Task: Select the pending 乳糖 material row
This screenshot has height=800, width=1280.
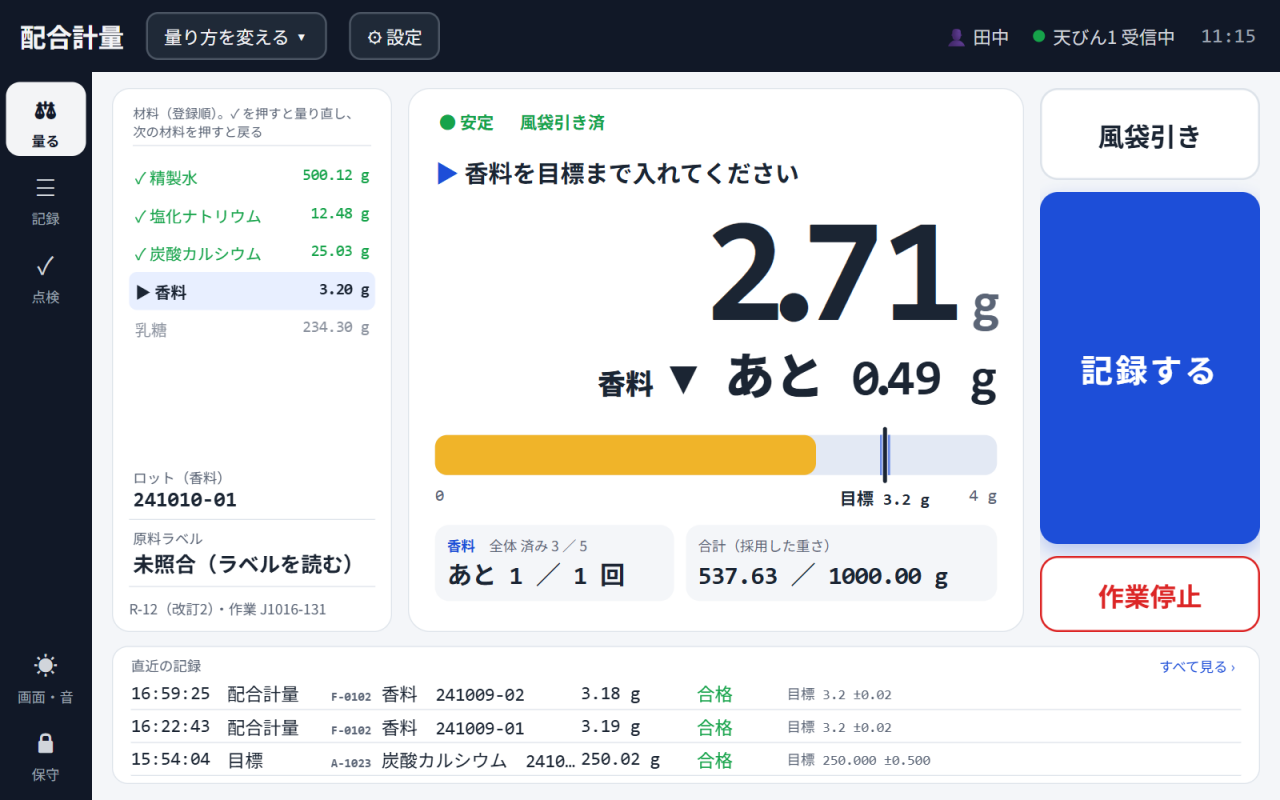Action: tap(252, 329)
